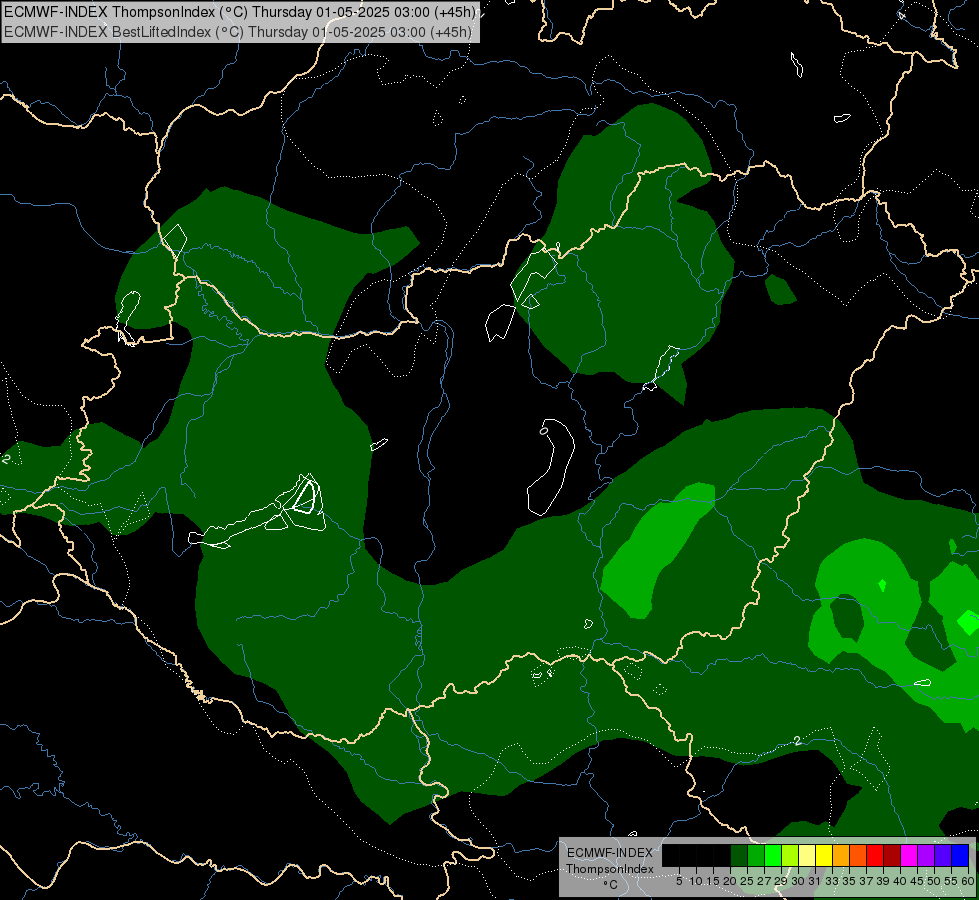Click the indigo 50-55 legend swatch
979x900 pixels.
coord(943,855)
